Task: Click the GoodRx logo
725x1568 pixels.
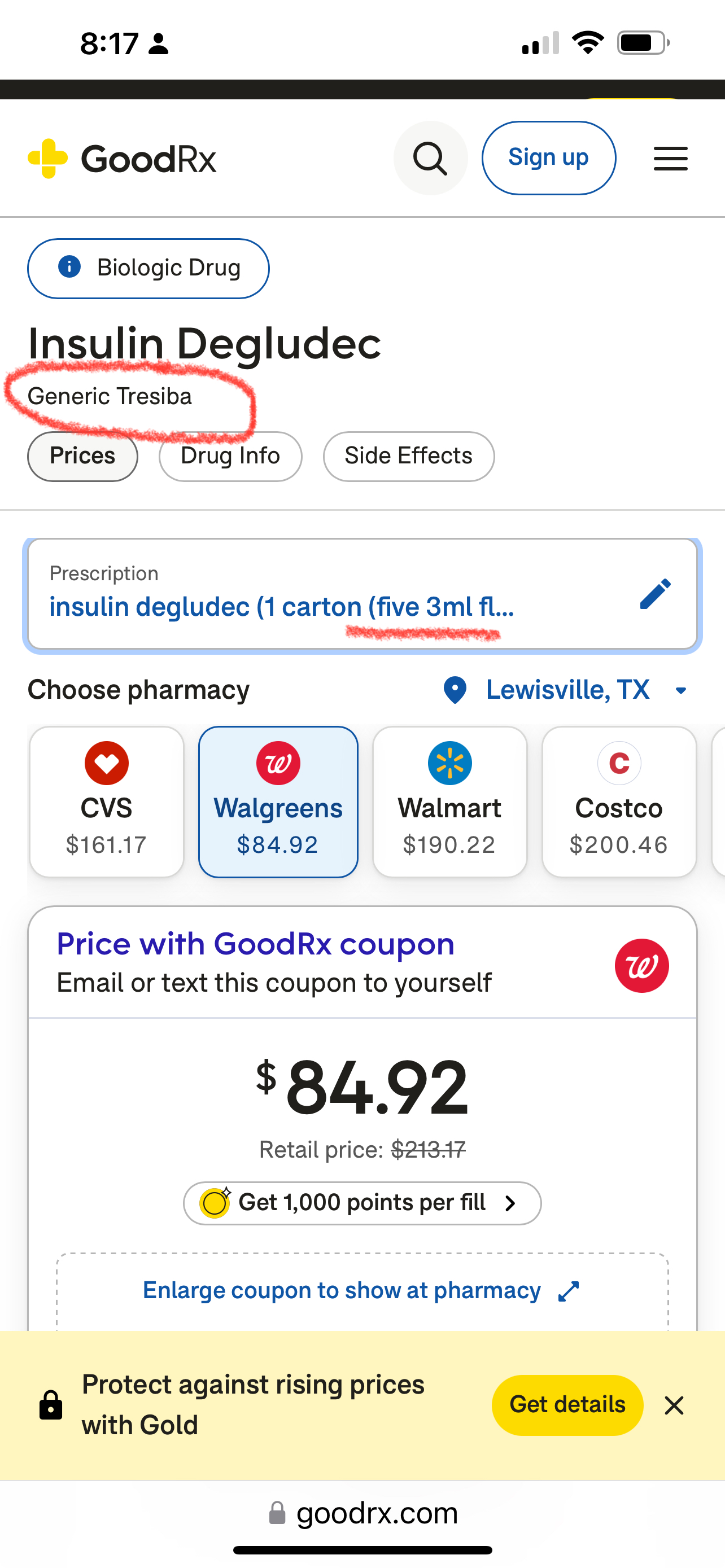Action: tap(123, 159)
